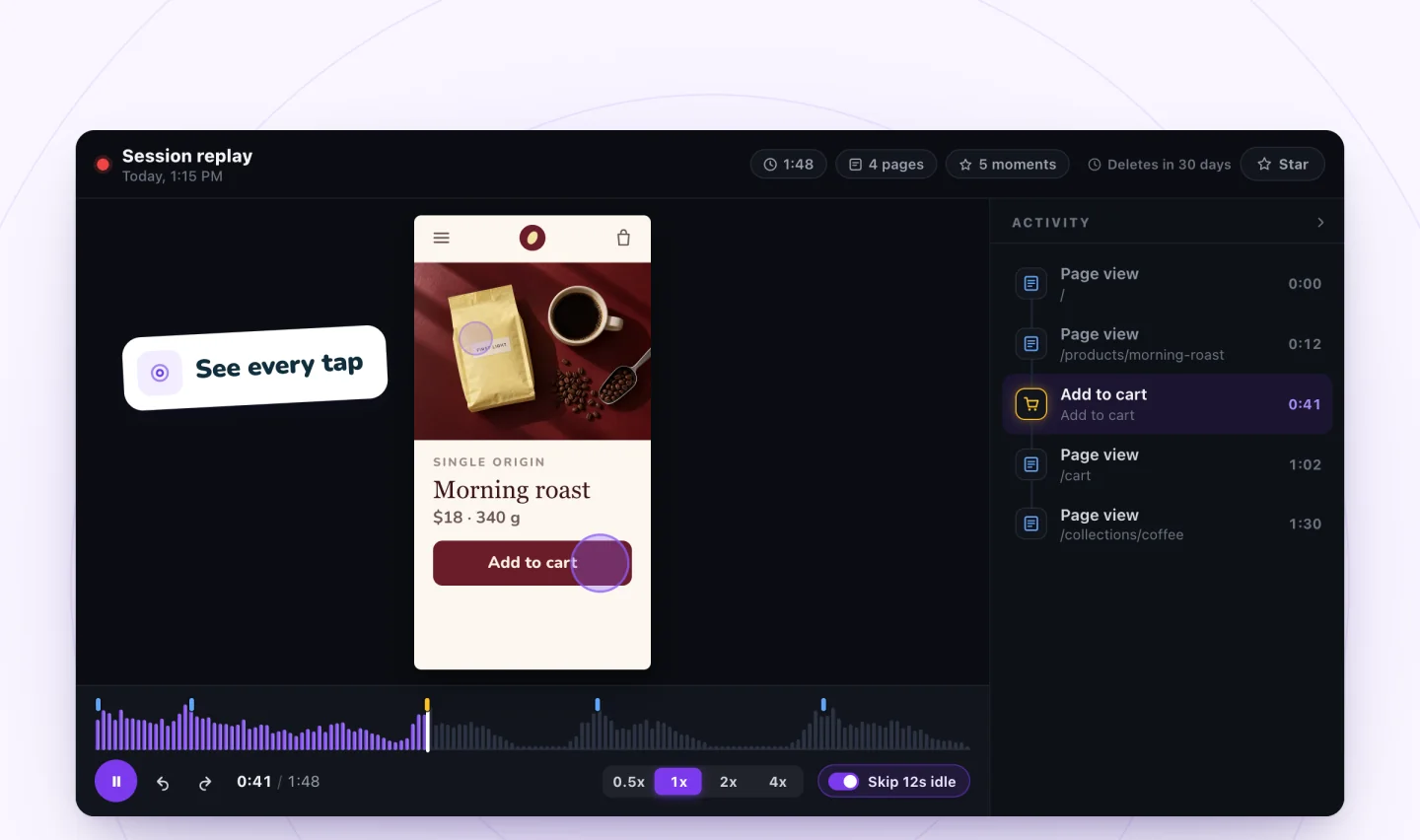This screenshot has height=840, width=1420.
Task: Collapse the Activity panel with the chevron
Action: [1320, 223]
